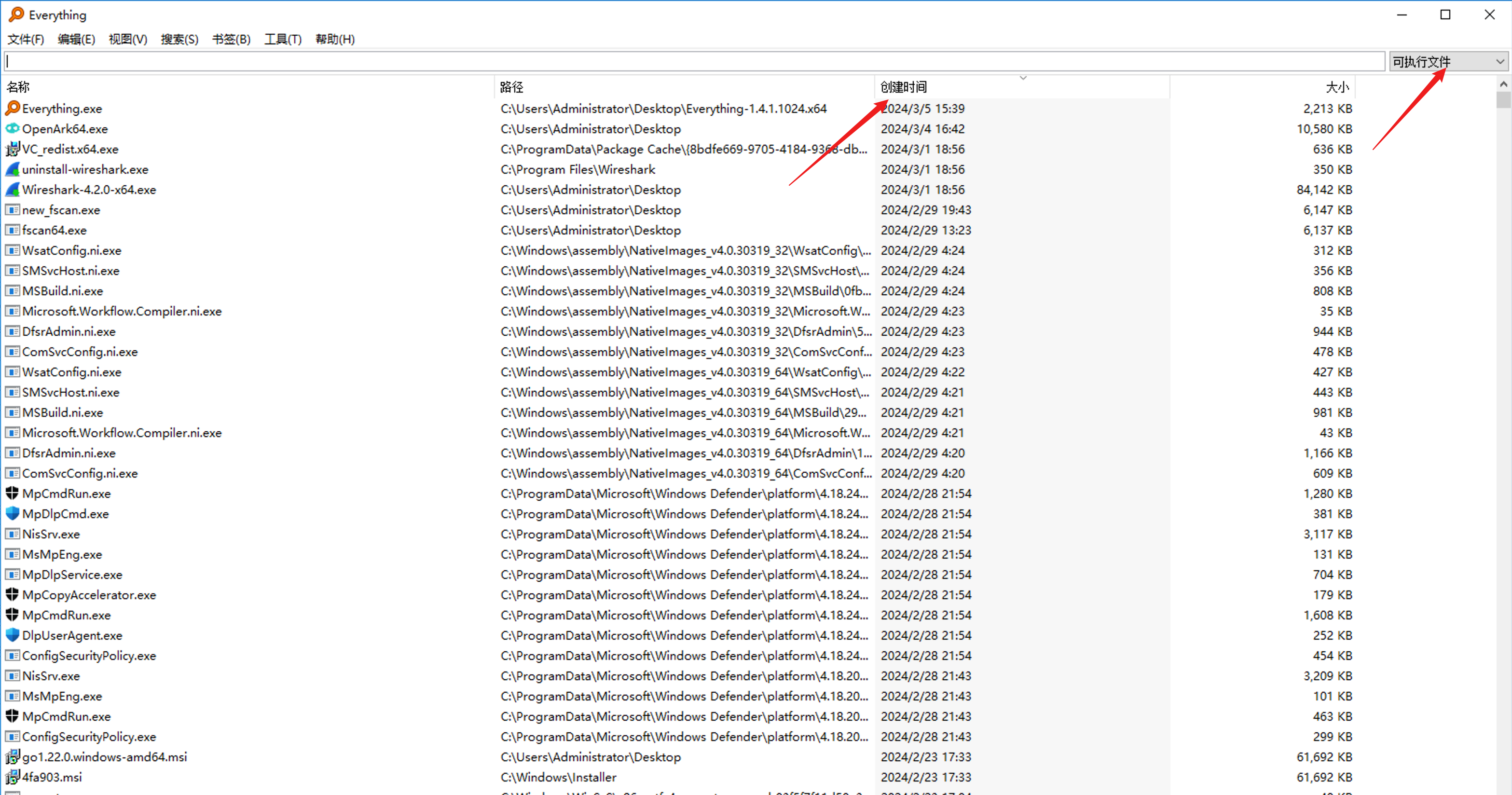Click the VC_redist.x64.exe installer icon
The height and width of the screenshot is (795, 1512).
click(x=13, y=149)
